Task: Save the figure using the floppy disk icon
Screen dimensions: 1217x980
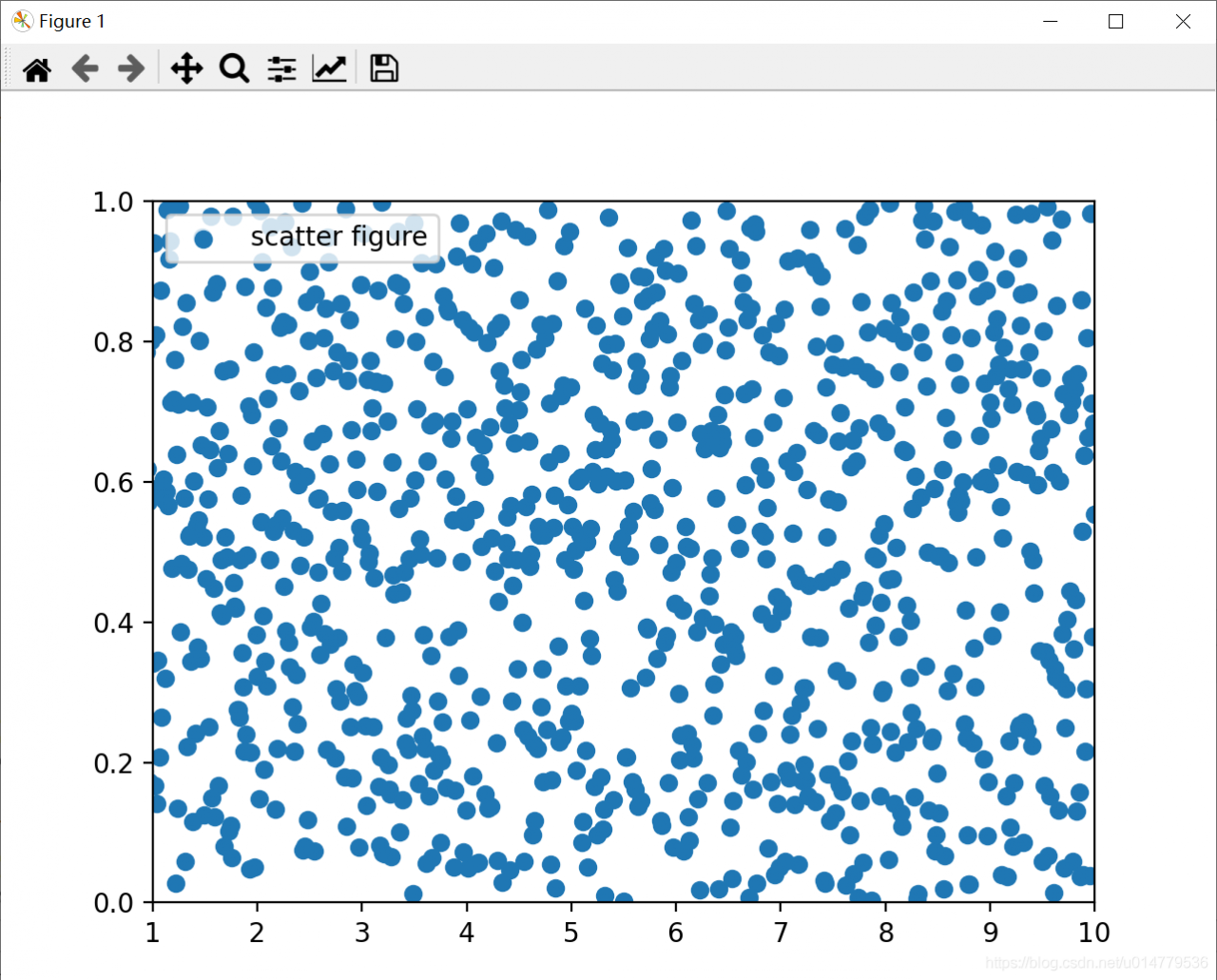Action: coord(383,67)
